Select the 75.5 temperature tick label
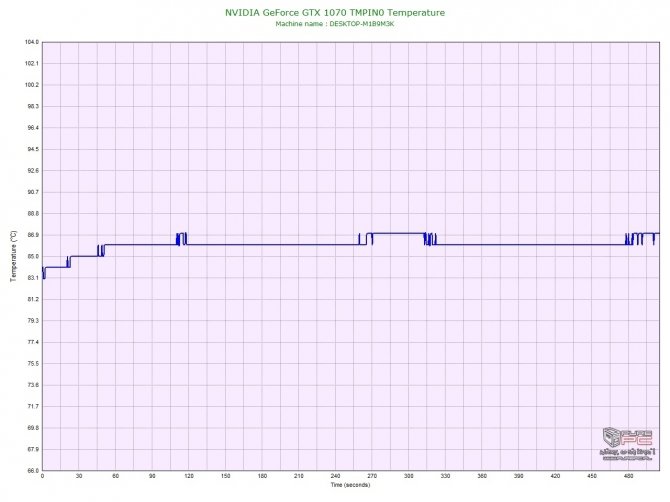The height and width of the screenshot is (502, 670). (33, 364)
